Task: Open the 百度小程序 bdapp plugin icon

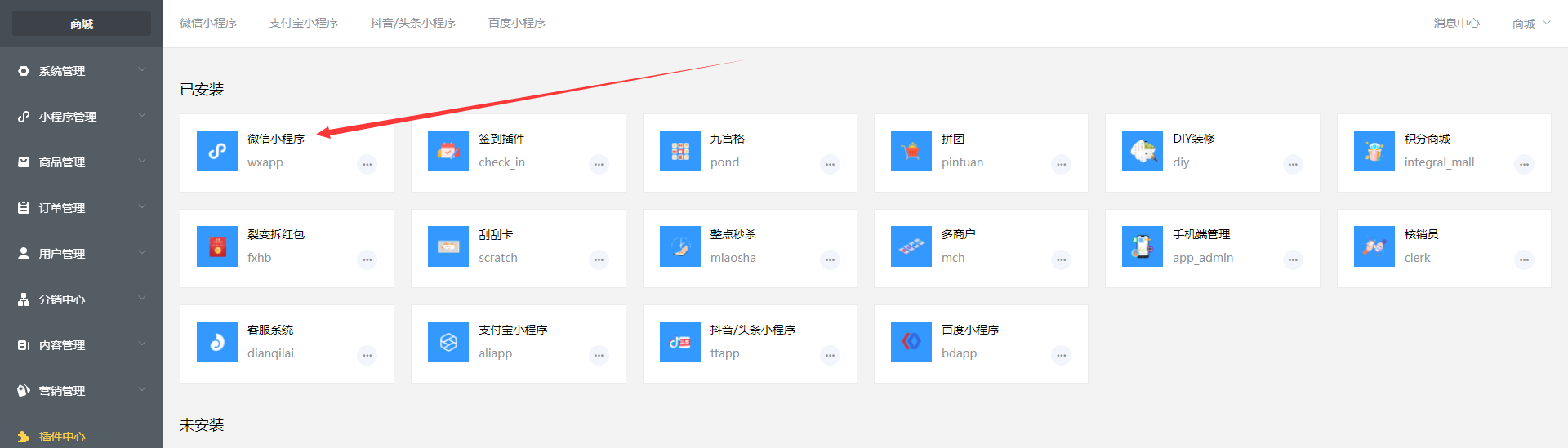Action: [911, 342]
